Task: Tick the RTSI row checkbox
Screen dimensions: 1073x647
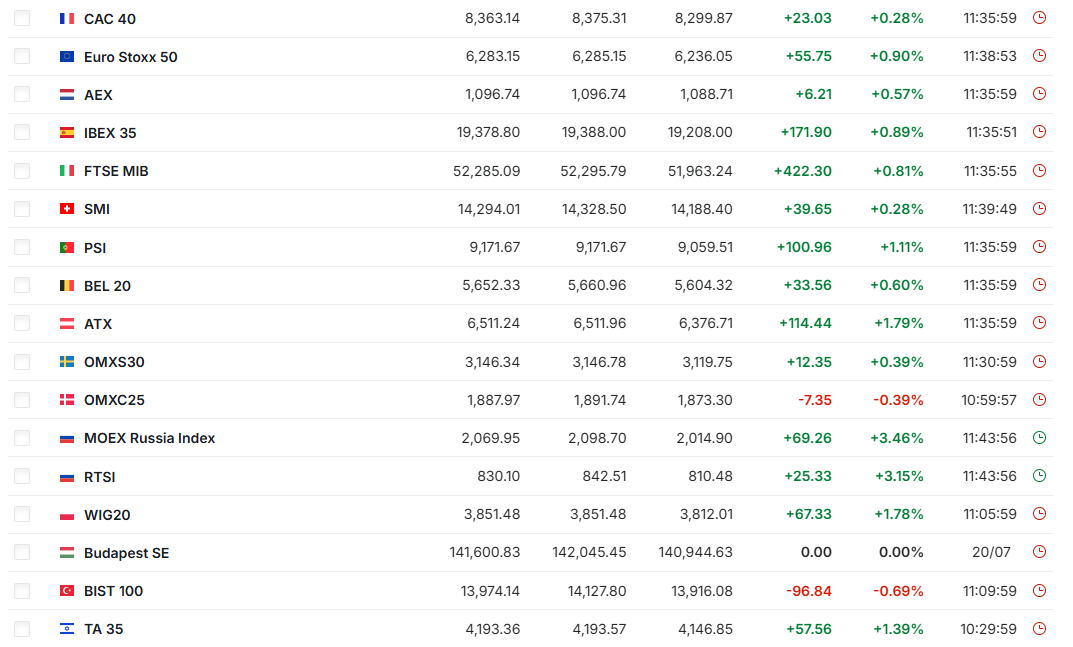Action: [x=22, y=476]
